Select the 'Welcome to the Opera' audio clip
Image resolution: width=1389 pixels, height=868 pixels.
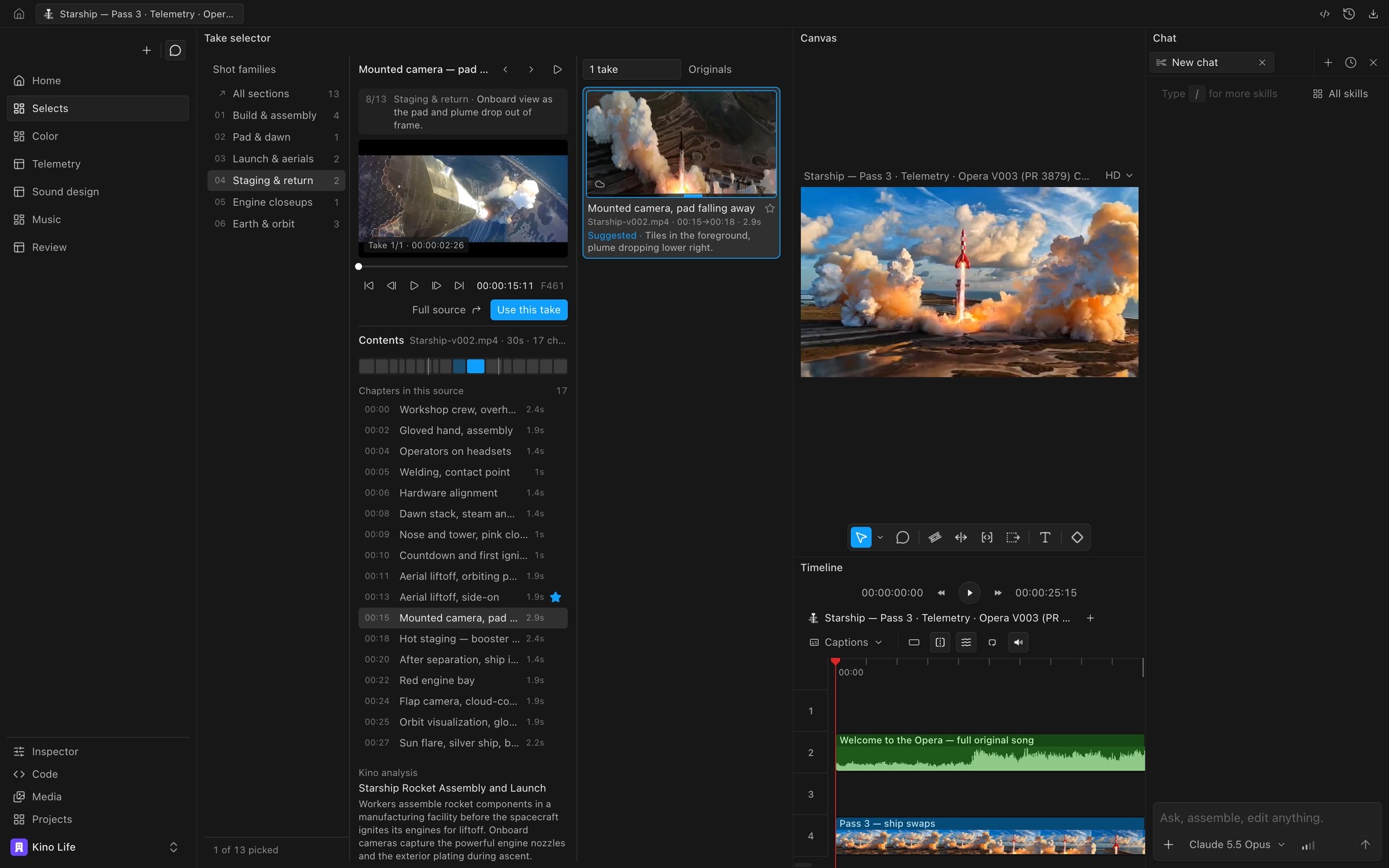coord(990,752)
